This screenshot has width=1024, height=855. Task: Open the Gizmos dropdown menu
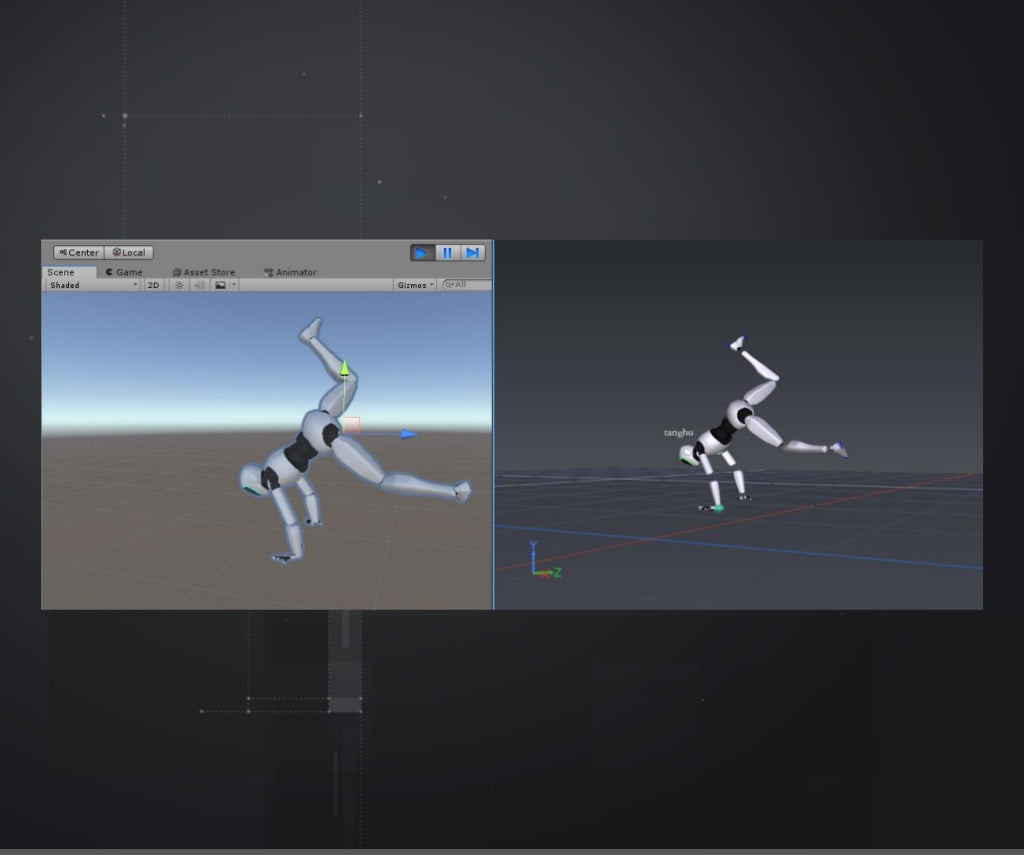coord(413,284)
